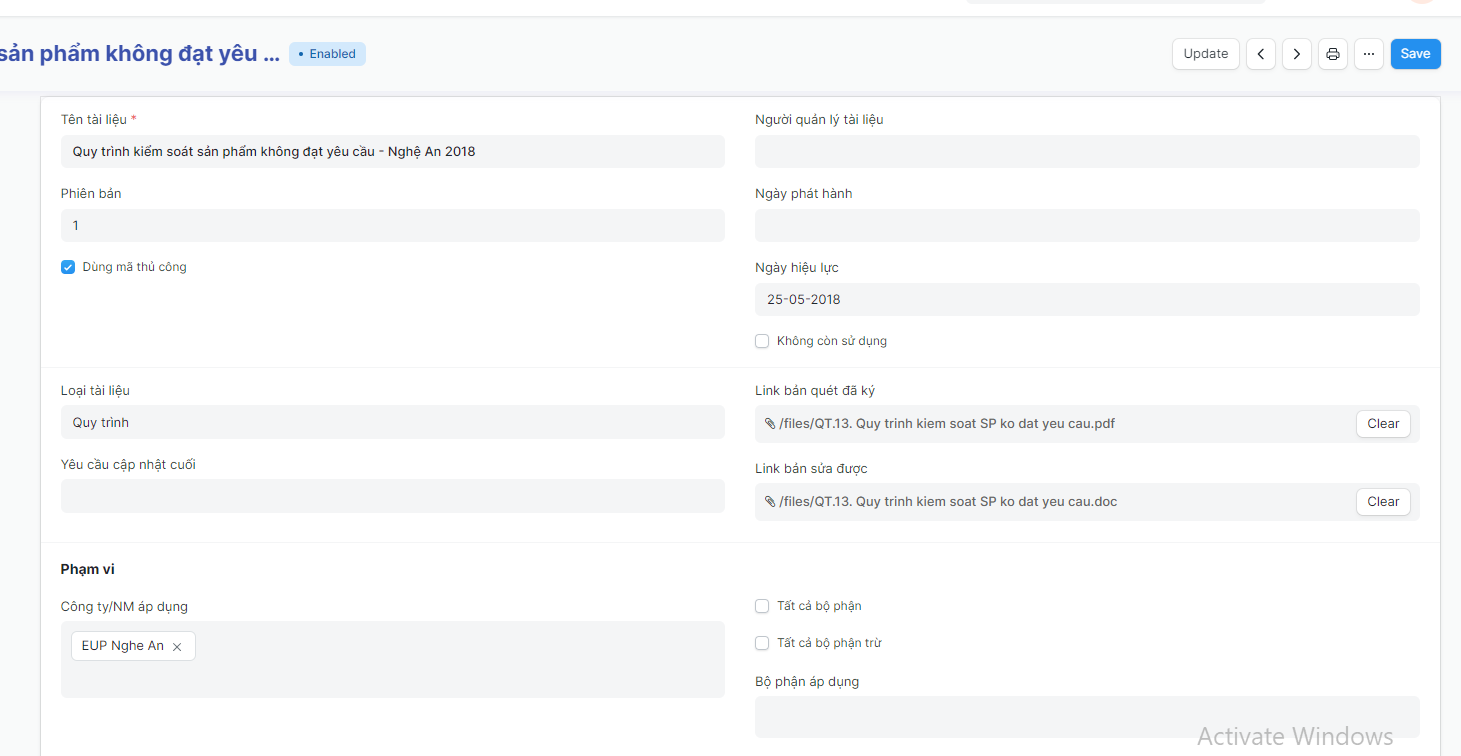Click the Update button
1461x756 pixels.
[x=1205, y=54]
